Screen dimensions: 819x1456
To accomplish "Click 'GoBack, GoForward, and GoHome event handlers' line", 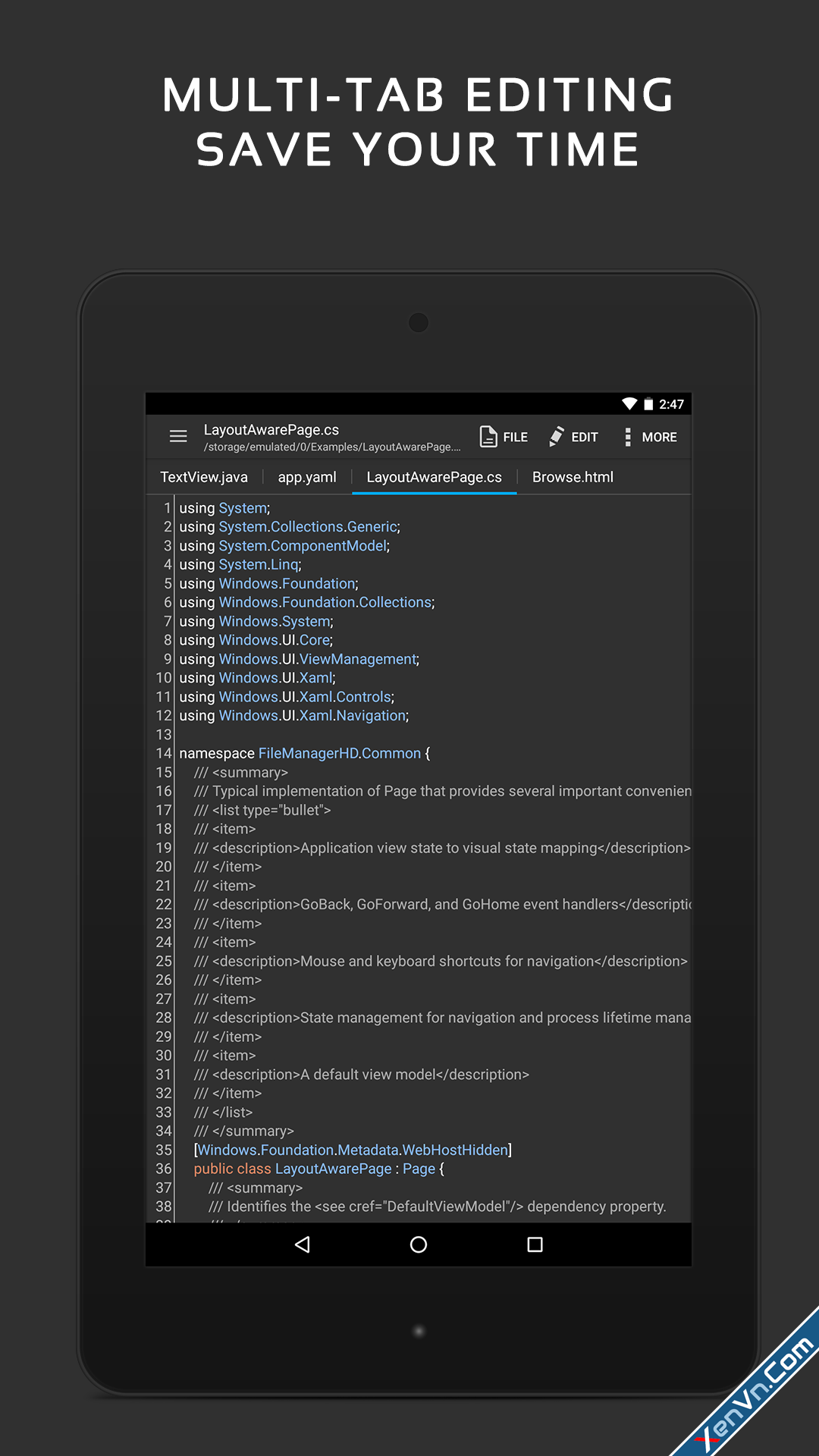I will tap(443, 905).
